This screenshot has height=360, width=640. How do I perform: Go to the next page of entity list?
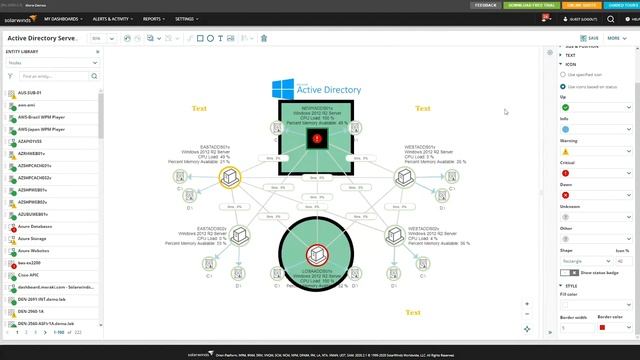45,333
